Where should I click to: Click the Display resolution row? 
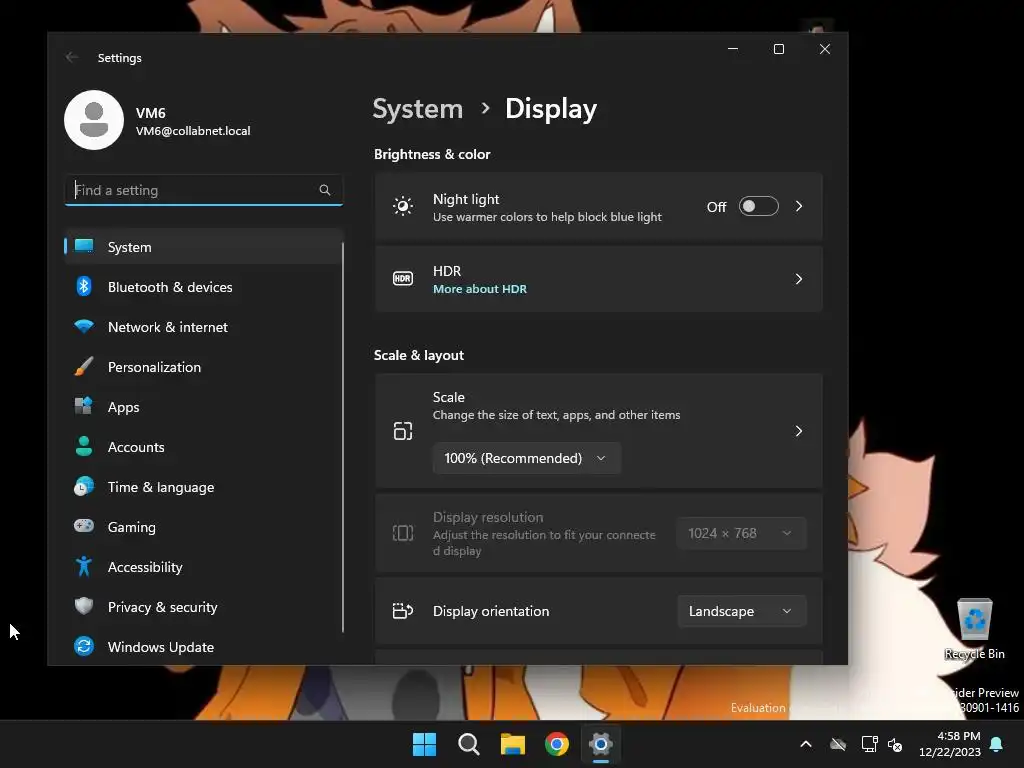(x=599, y=534)
